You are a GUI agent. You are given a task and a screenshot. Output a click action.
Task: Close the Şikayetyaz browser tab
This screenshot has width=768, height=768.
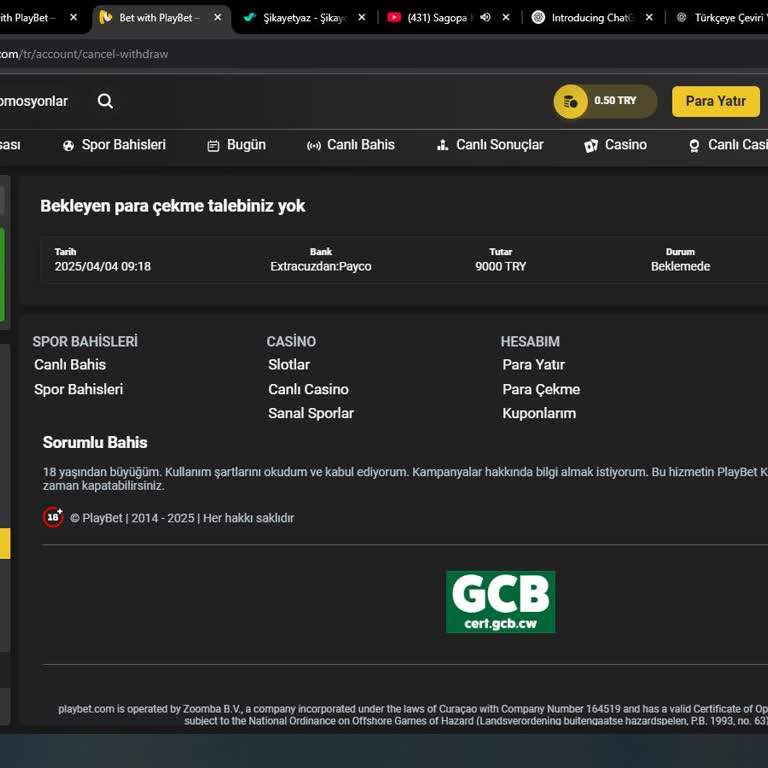(x=361, y=18)
